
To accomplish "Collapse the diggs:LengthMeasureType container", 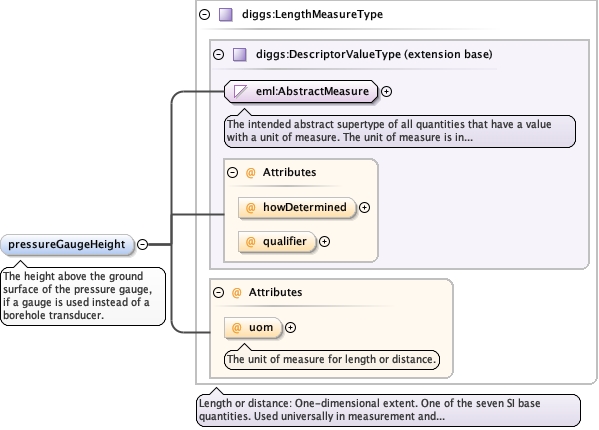I will 205,15.
